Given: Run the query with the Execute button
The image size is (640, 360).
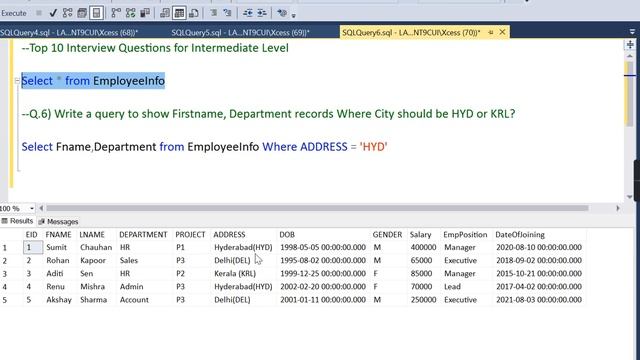Looking at the screenshot, I should 13,13.
